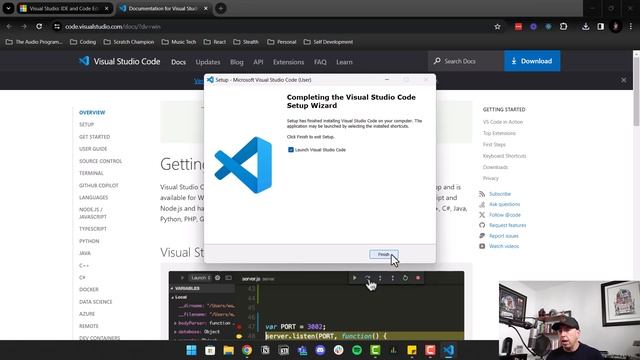
Task: Click the blue Download button
Action: coord(532,61)
